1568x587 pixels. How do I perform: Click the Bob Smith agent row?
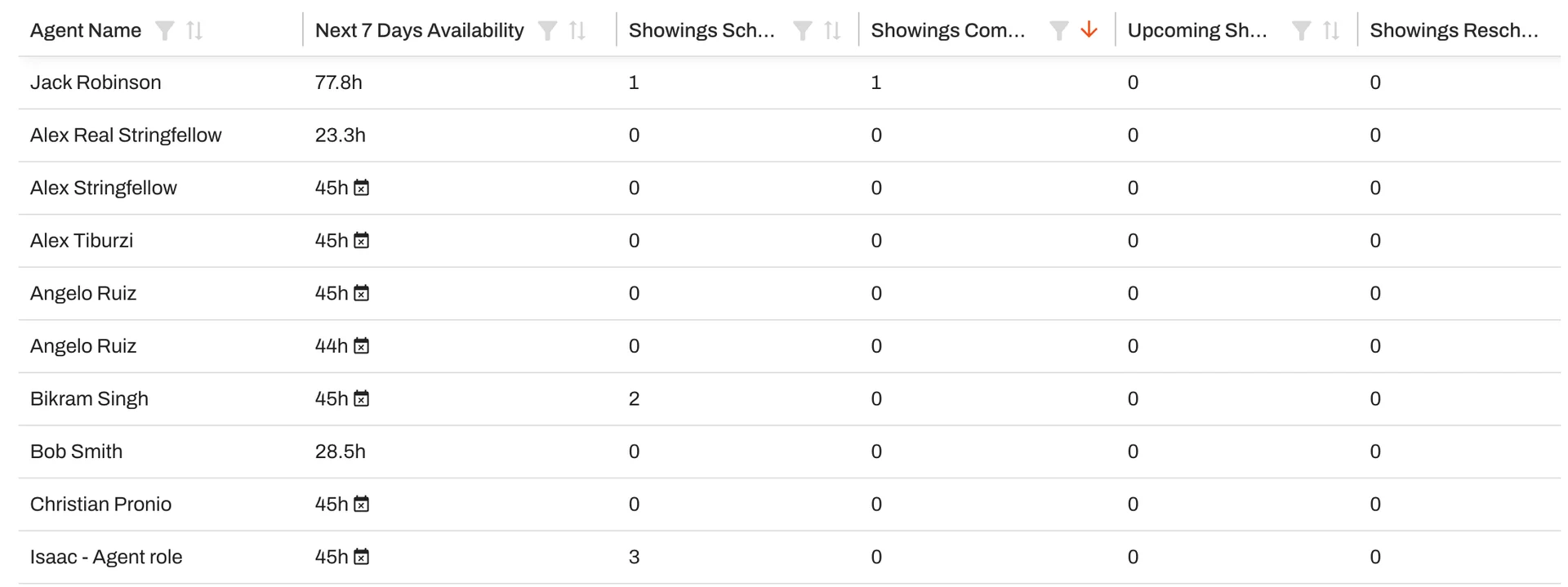[76, 451]
